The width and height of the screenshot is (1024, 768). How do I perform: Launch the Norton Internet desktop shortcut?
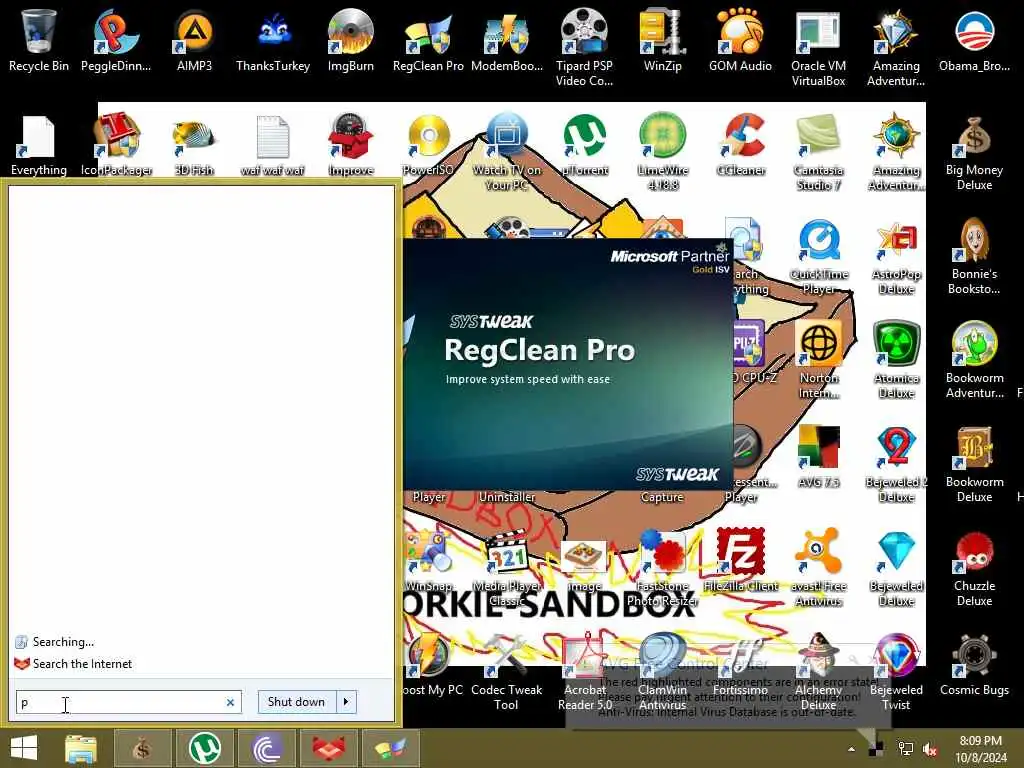coord(818,360)
